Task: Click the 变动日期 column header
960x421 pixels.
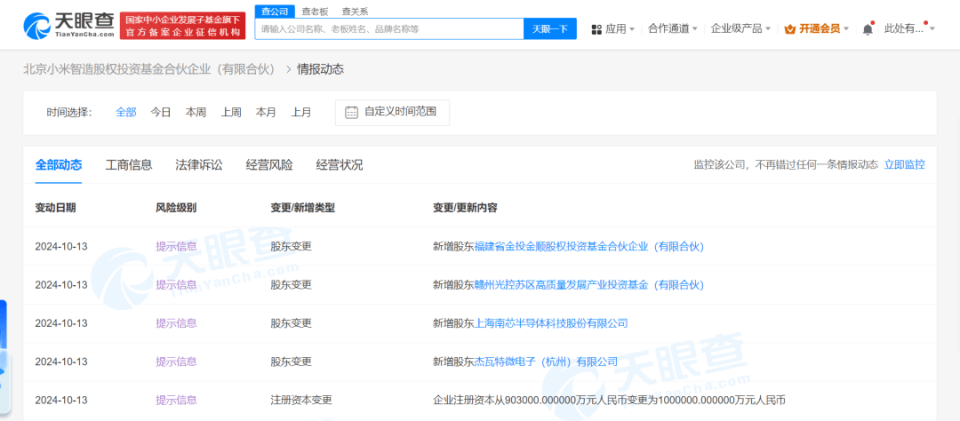Action: 56,208
